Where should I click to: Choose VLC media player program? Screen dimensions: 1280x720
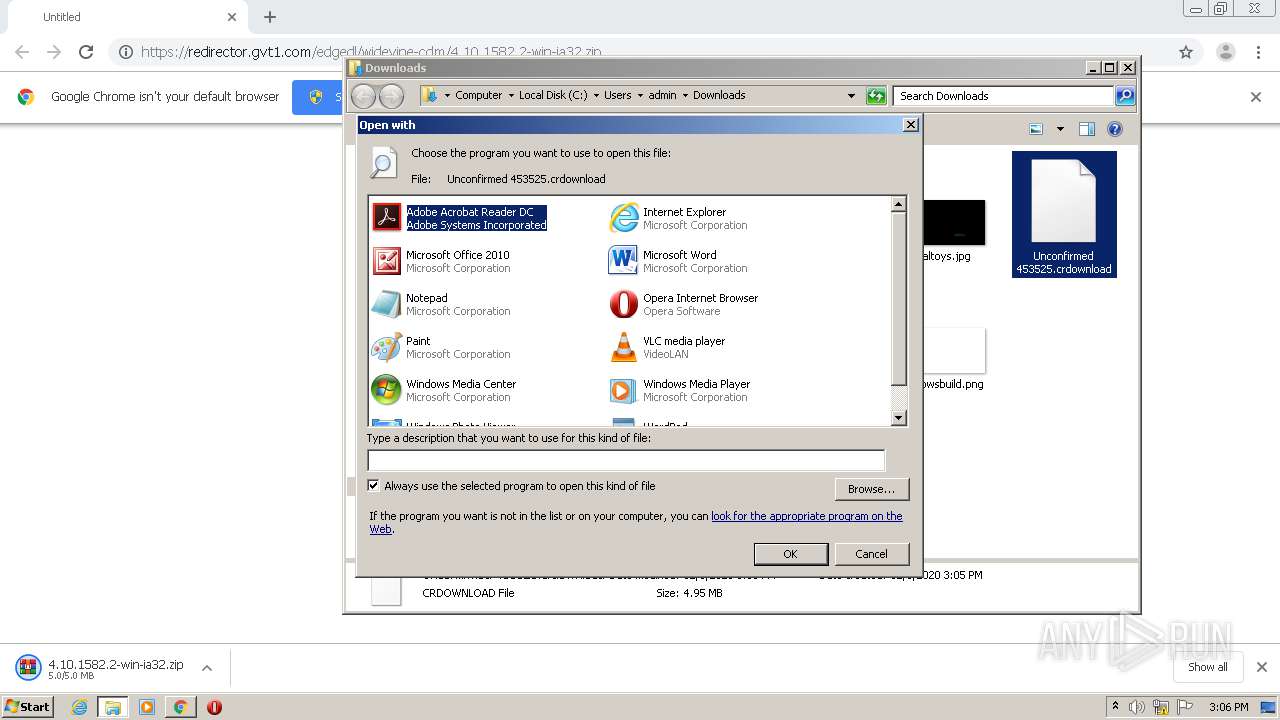click(668, 347)
